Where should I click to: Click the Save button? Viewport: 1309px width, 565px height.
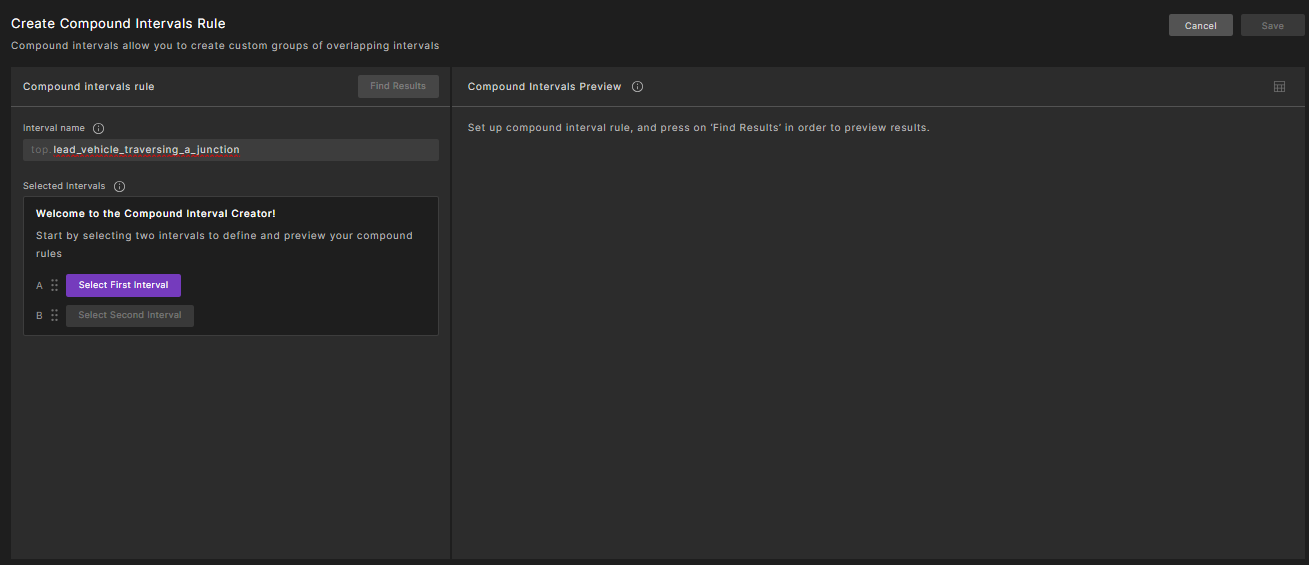1272,26
